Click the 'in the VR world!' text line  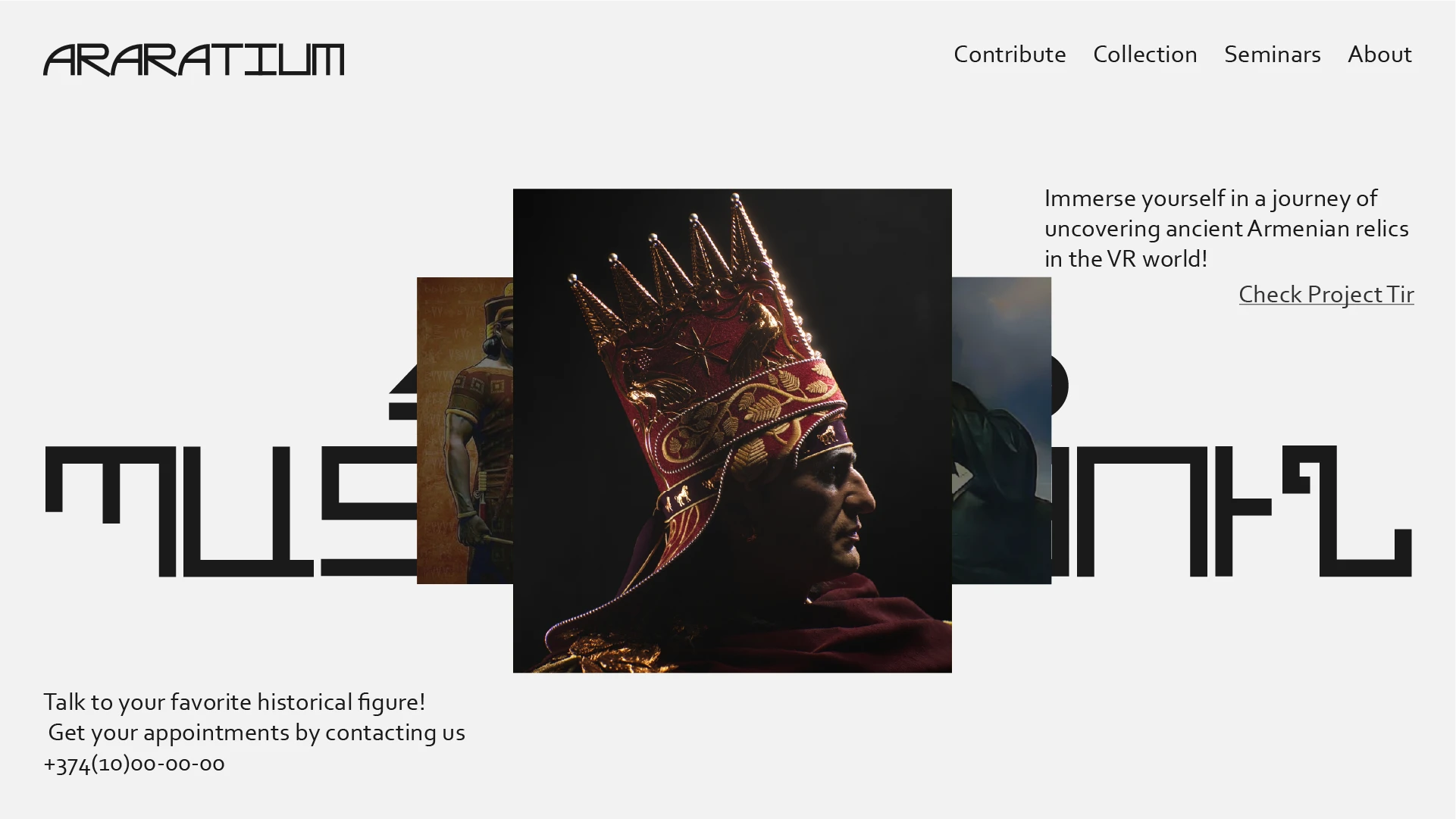tap(1126, 258)
